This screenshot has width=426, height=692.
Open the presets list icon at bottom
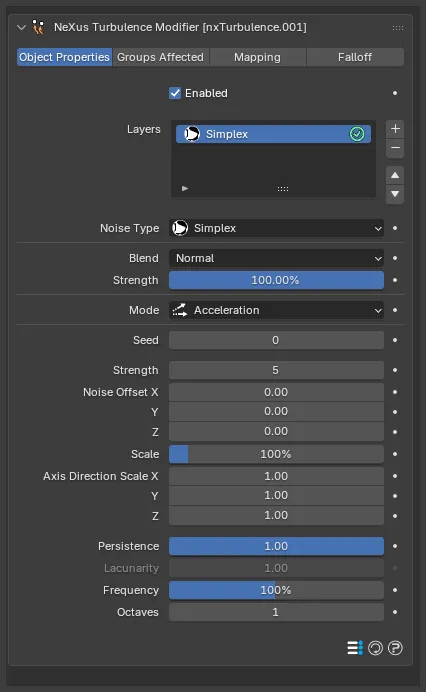(355, 648)
